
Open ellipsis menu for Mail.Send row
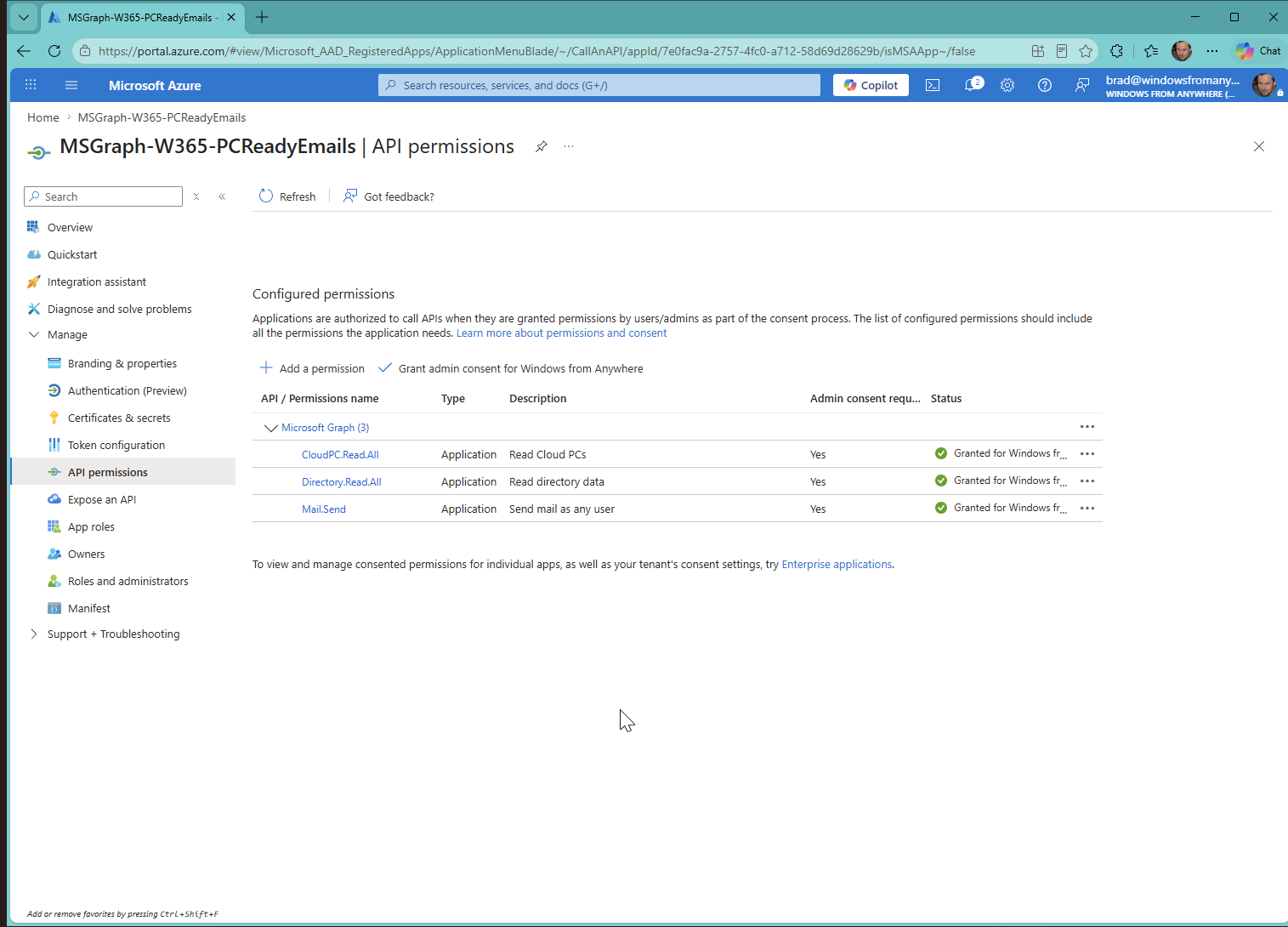pyautogui.click(x=1087, y=509)
